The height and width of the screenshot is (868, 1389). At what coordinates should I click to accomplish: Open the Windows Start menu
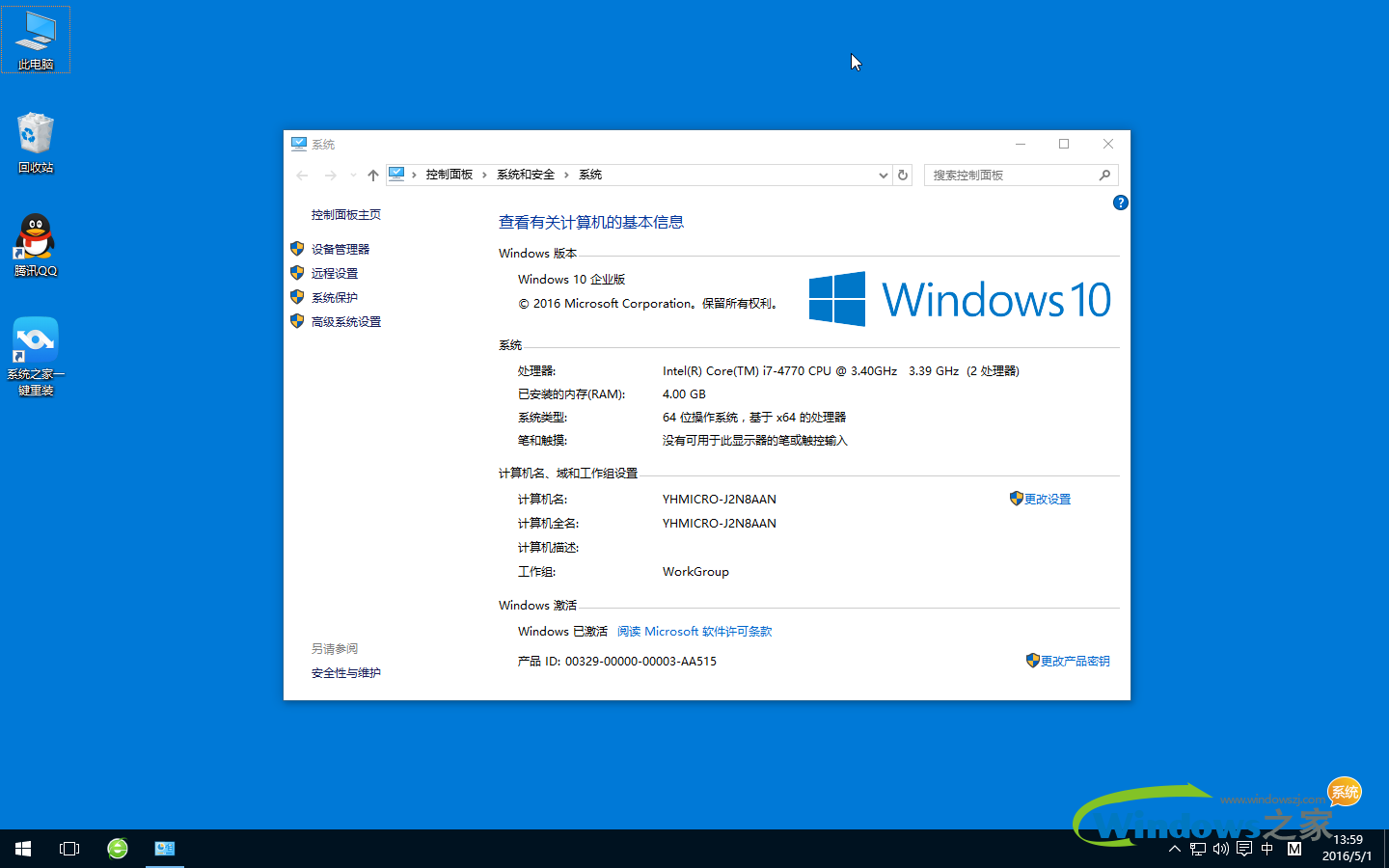(x=23, y=849)
